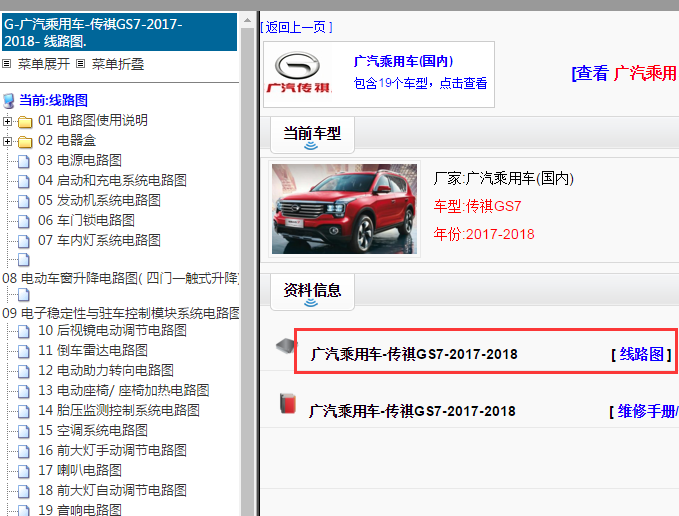679x516 pixels.
Task: Open 19 音响电路图
Action: coord(80,510)
